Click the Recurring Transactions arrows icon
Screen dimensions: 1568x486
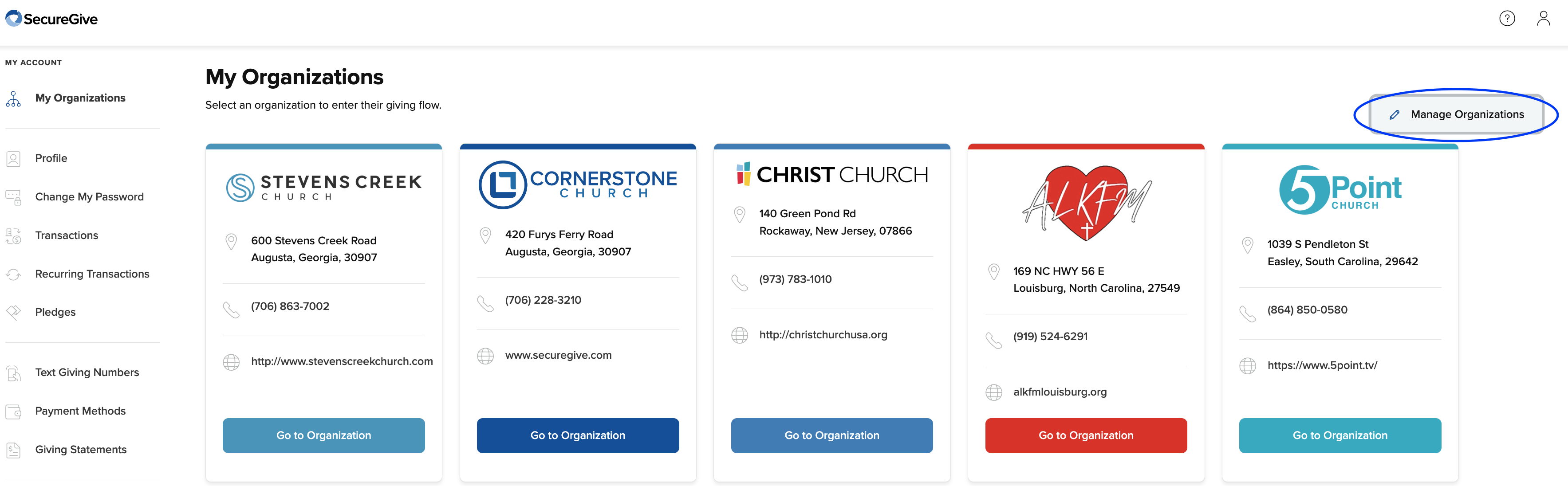pos(13,274)
